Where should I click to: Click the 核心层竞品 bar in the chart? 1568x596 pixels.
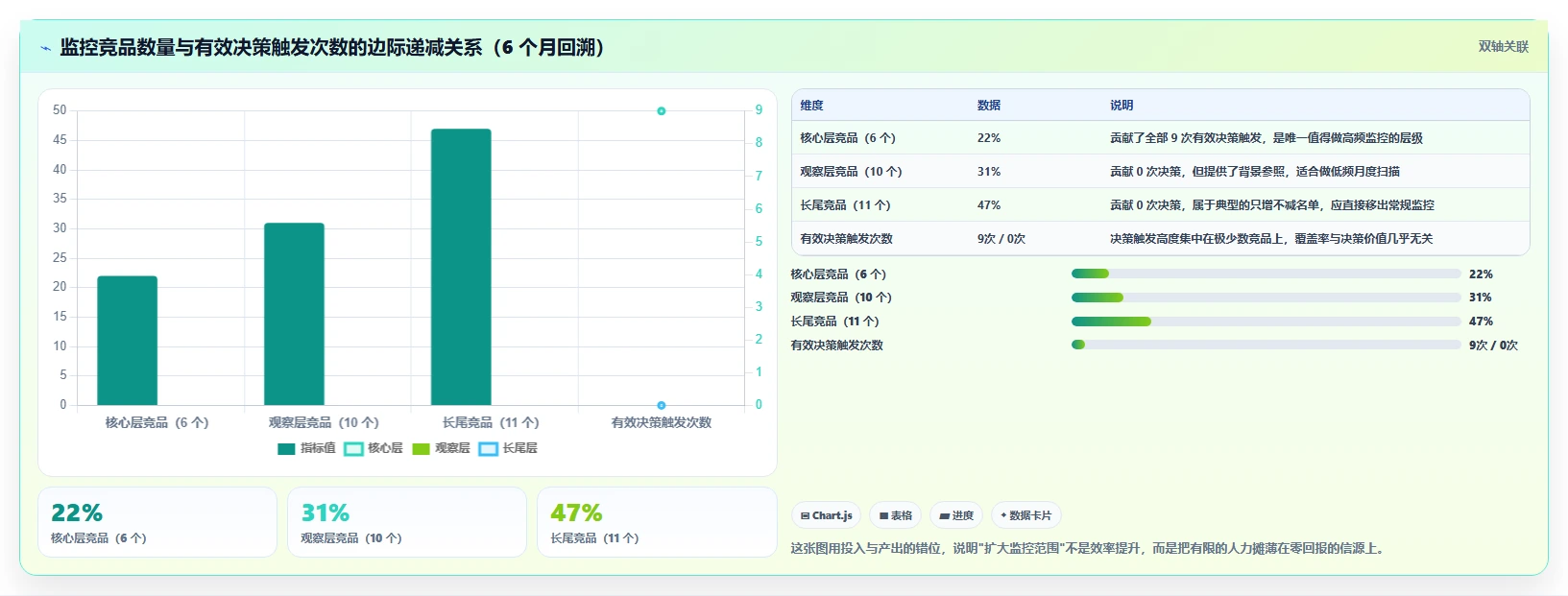tap(127, 341)
